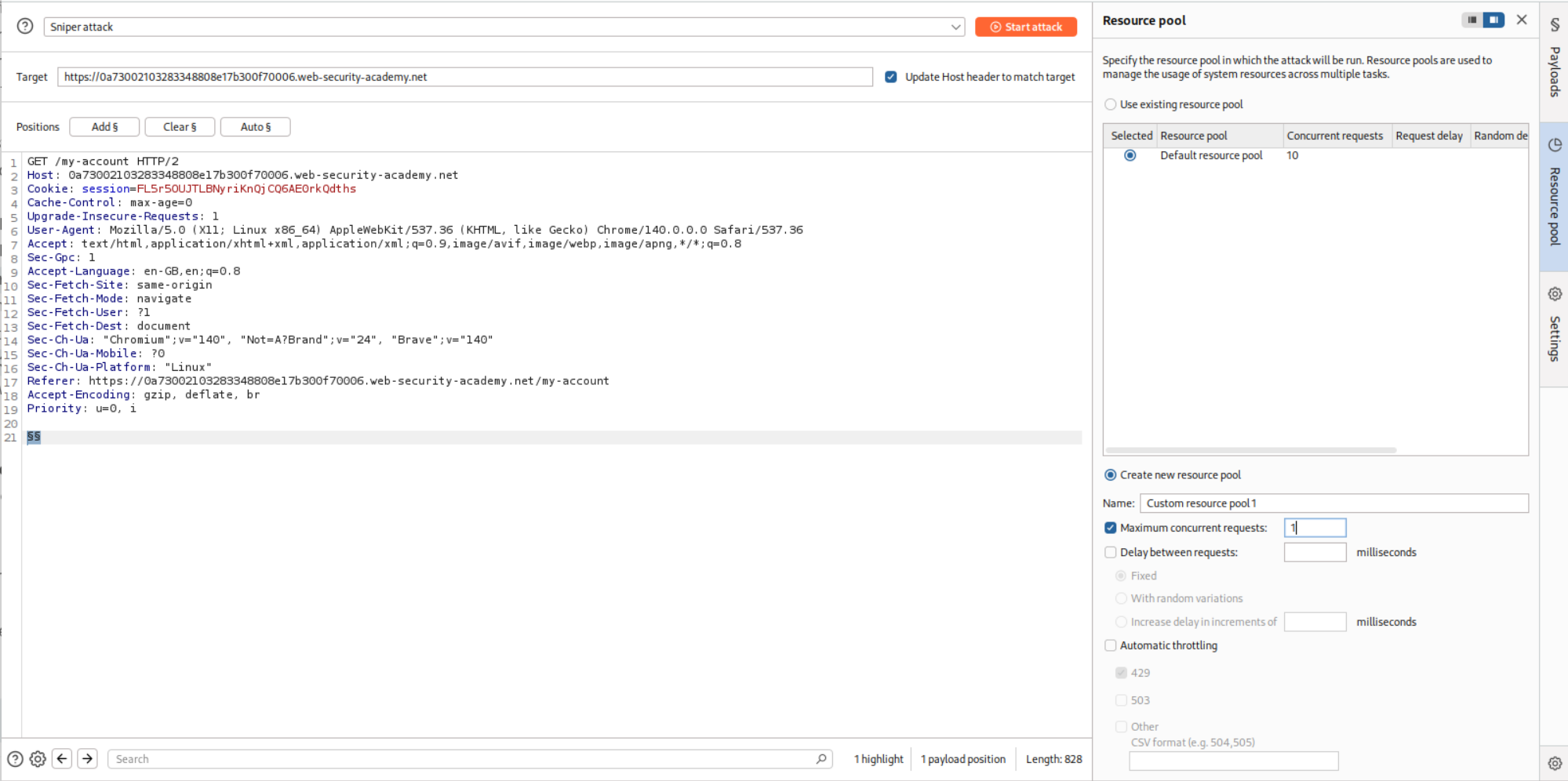Image resolution: width=1568 pixels, height=781 pixels.
Task: Click the bottom-right corner gear icon
Action: pos(1554,763)
